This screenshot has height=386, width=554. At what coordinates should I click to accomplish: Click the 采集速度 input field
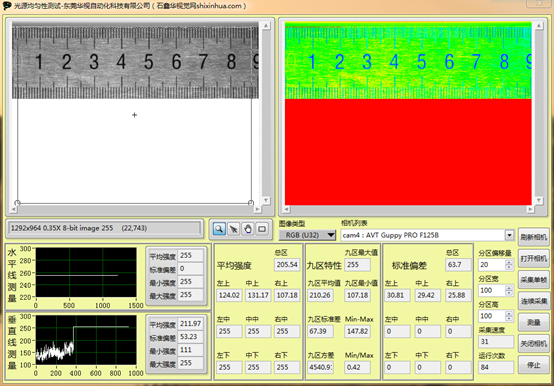click(496, 342)
